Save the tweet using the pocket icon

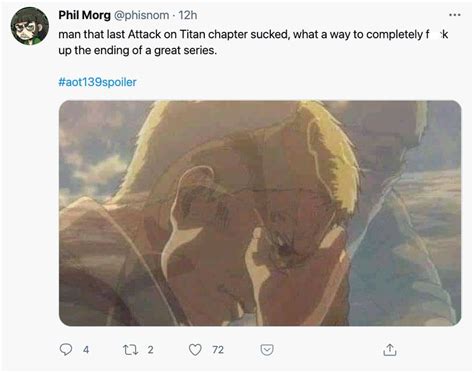pyautogui.click(x=267, y=350)
